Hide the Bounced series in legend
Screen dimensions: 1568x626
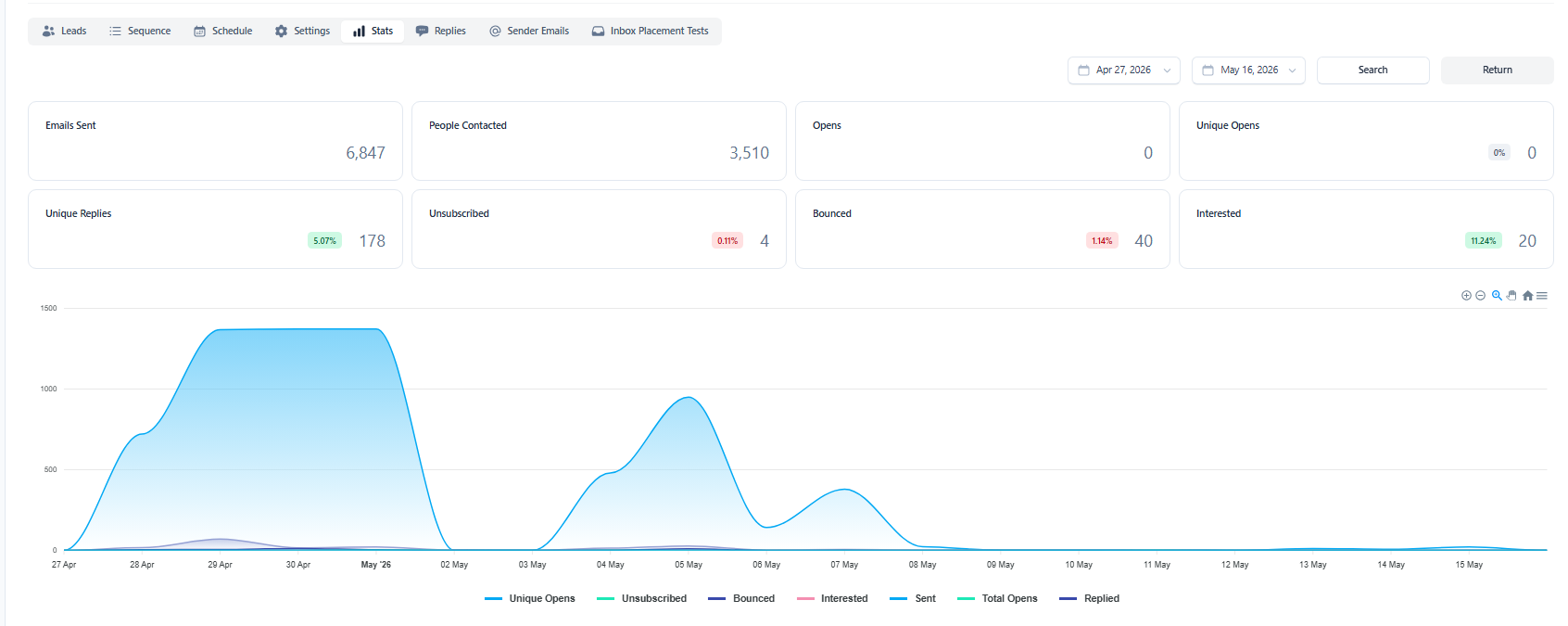point(741,599)
